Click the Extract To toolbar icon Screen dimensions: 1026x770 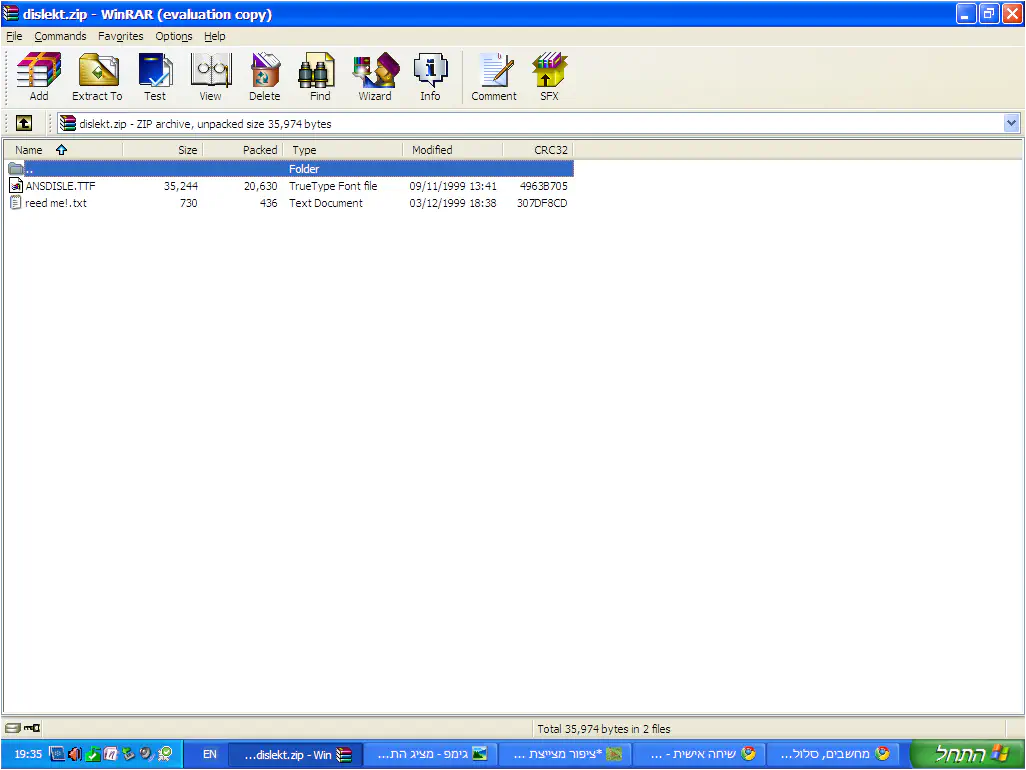(x=97, y=76)
